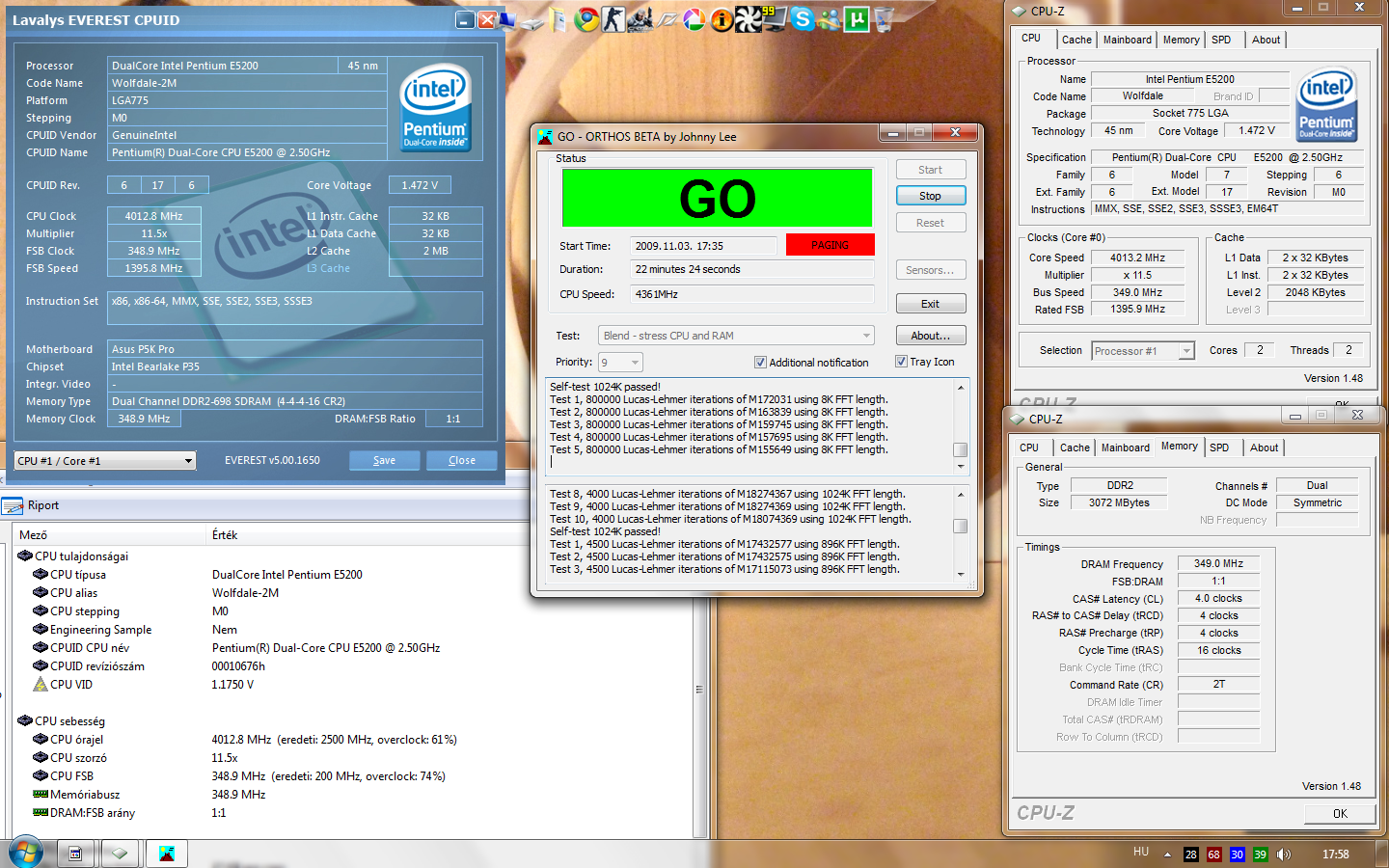Click the About... button in ORTHOS
This screenshot has width=1389, height=868.
click(931, 336)
